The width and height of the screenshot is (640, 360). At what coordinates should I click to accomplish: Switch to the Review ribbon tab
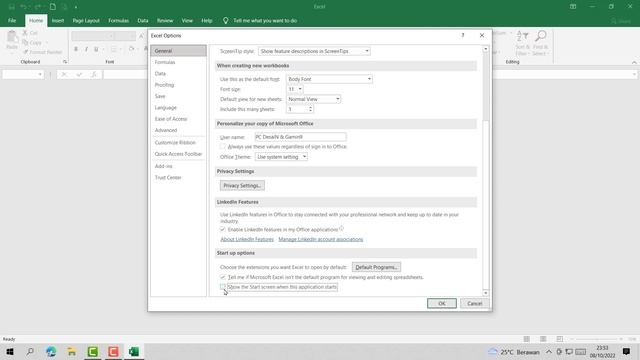tap(165, 20)
